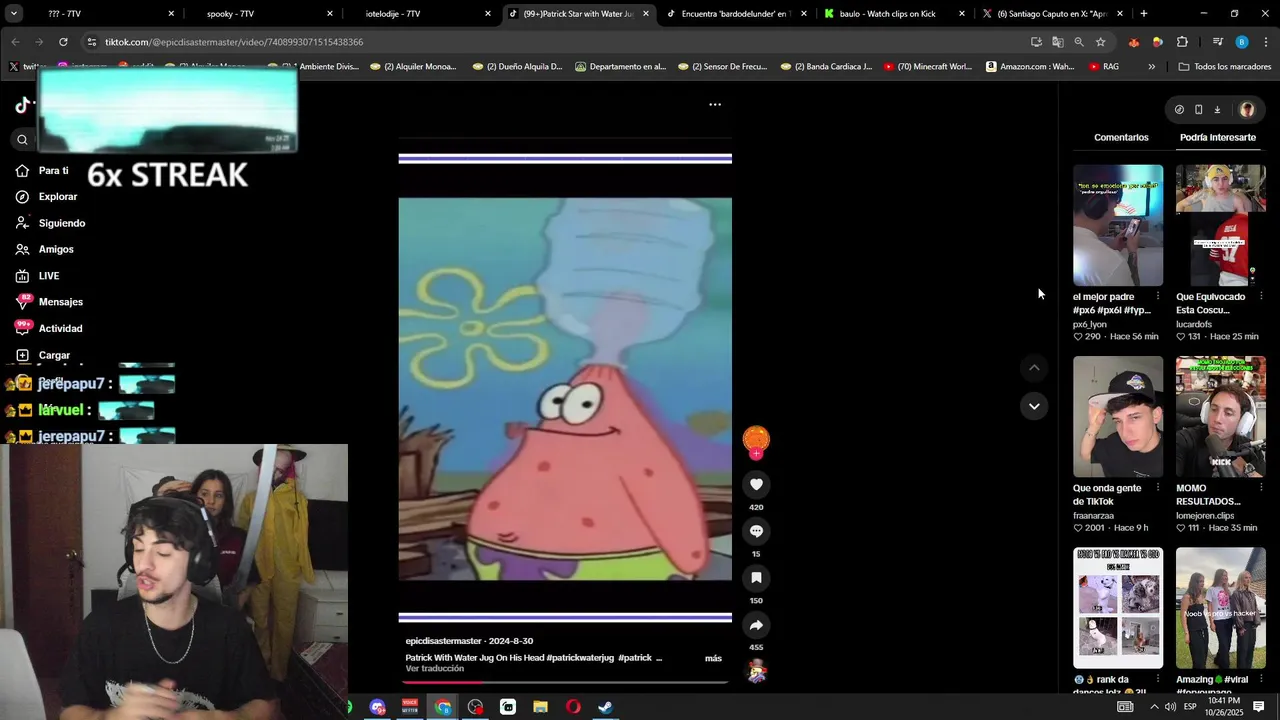
Task: Switch to Podría interesarte tab
Action: (x=1217, y=137)
